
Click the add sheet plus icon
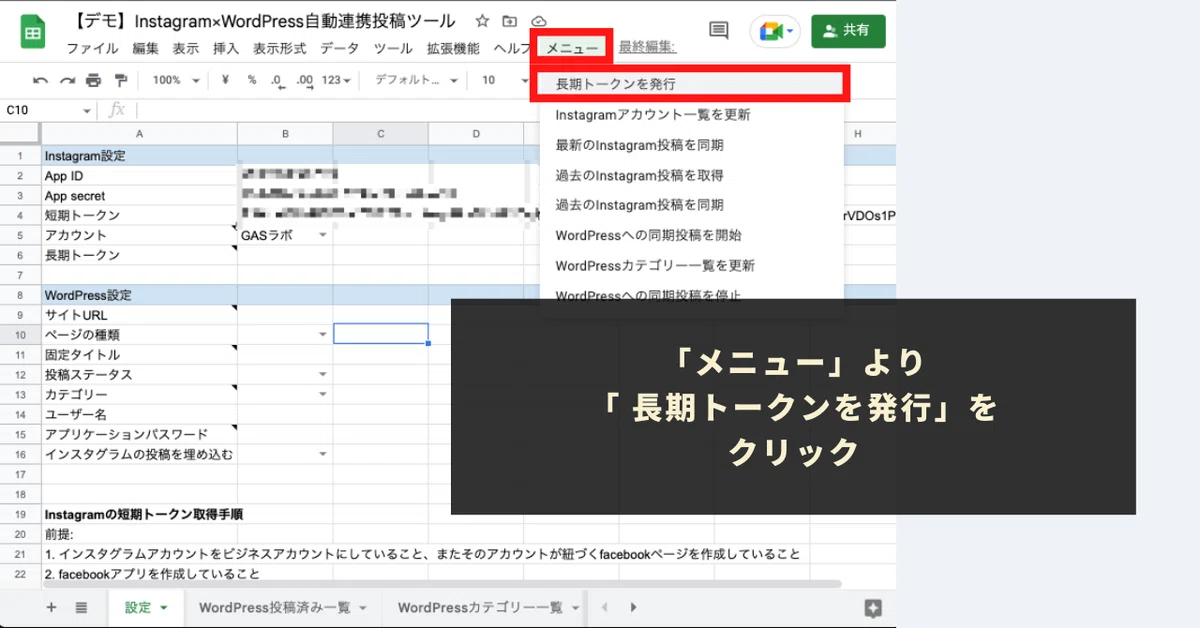[x=51, y=607]
